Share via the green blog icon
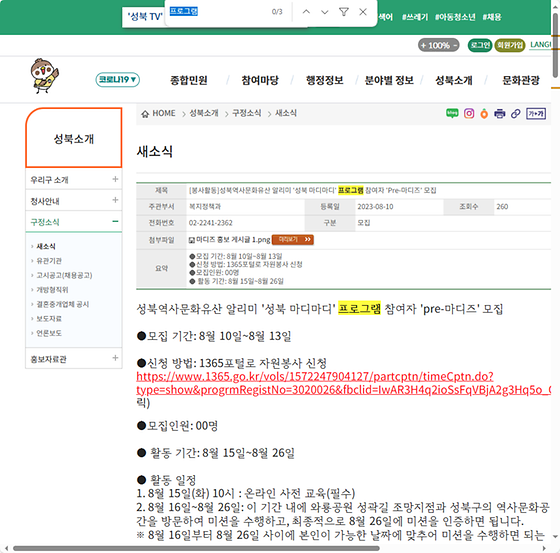 coord(452,114)
